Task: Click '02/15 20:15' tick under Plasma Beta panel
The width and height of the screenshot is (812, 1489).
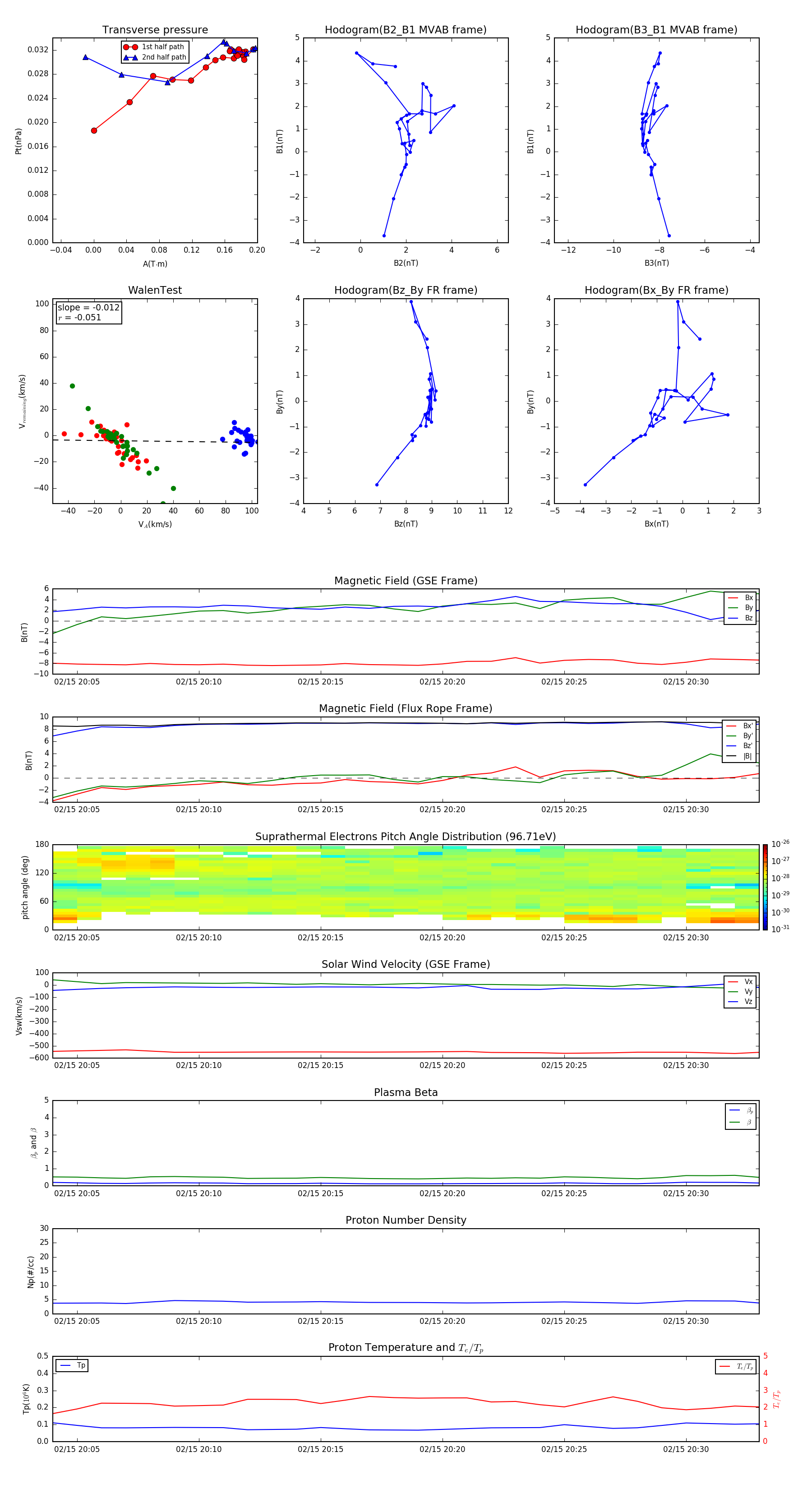Action: tap(320, 1193)
